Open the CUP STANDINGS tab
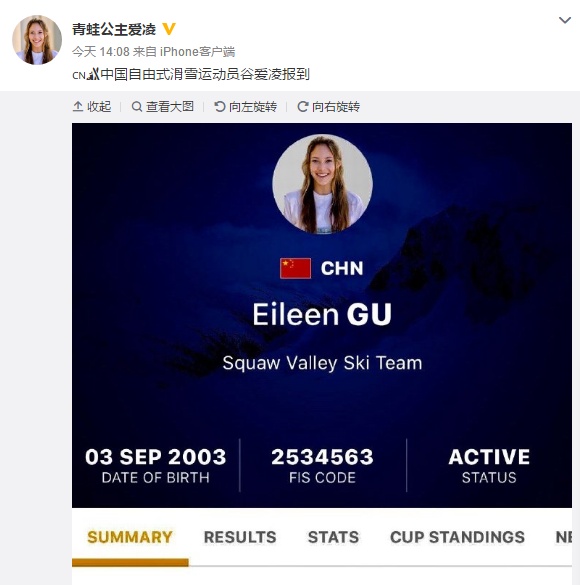Screen dimensions: 580x585 coord(457,537)
